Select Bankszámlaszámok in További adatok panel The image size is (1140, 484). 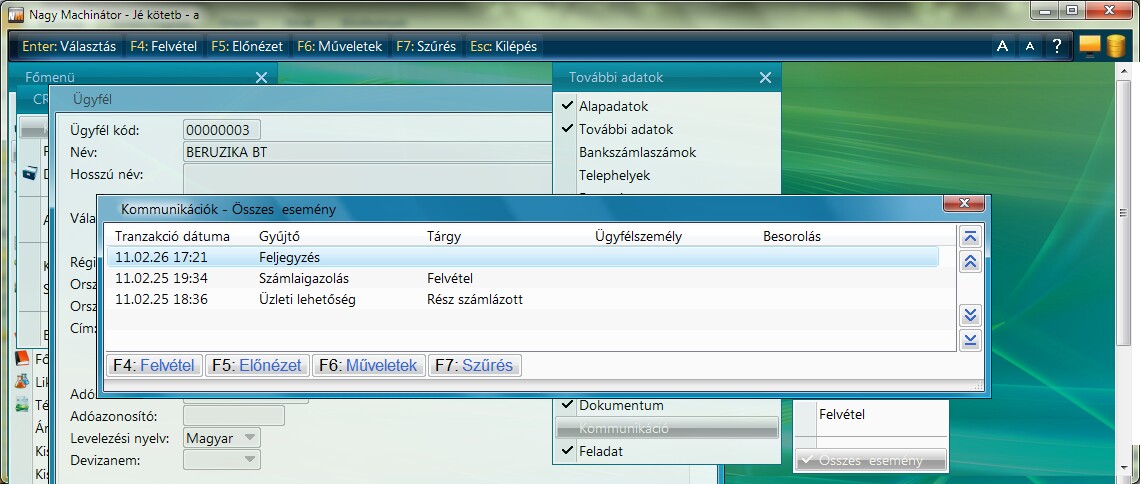(x=637, y=152)
